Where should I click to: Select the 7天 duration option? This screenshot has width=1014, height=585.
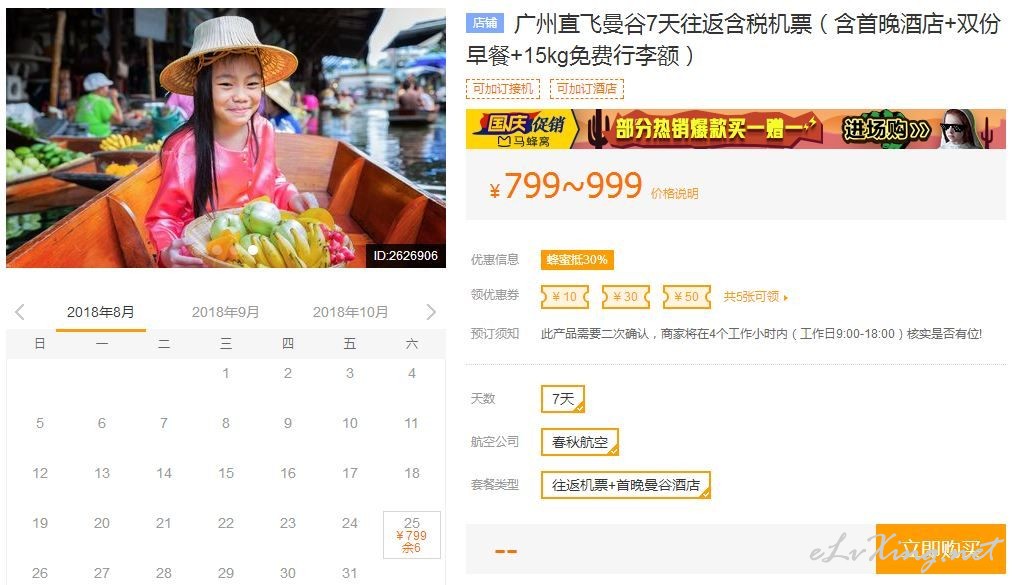coord(563,399)
